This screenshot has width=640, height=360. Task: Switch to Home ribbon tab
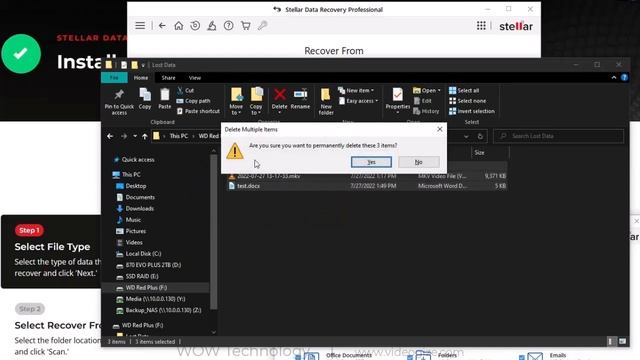tap(141, 78)
